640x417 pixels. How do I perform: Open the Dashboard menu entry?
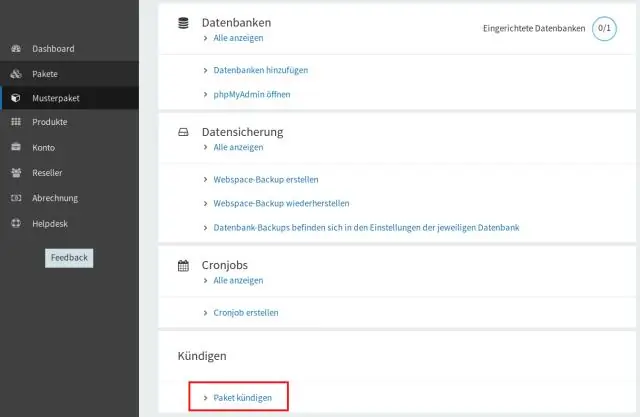(69, 49)
